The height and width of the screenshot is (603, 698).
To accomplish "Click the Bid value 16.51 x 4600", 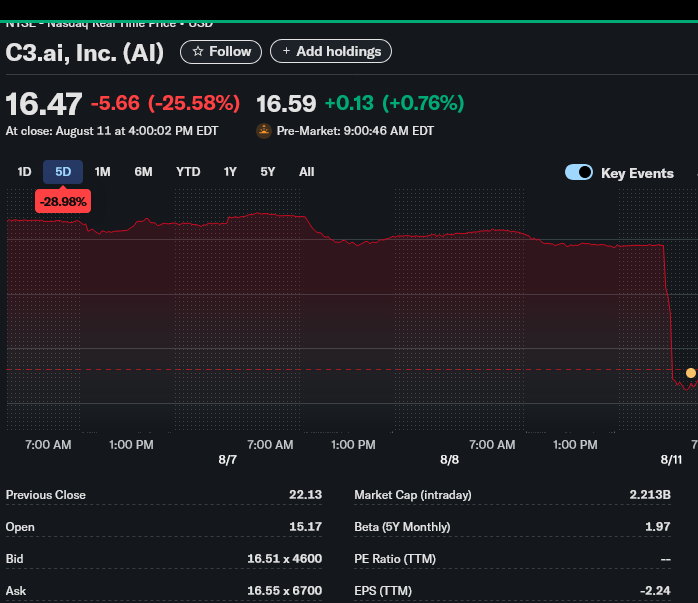I will tap(284, 558).
